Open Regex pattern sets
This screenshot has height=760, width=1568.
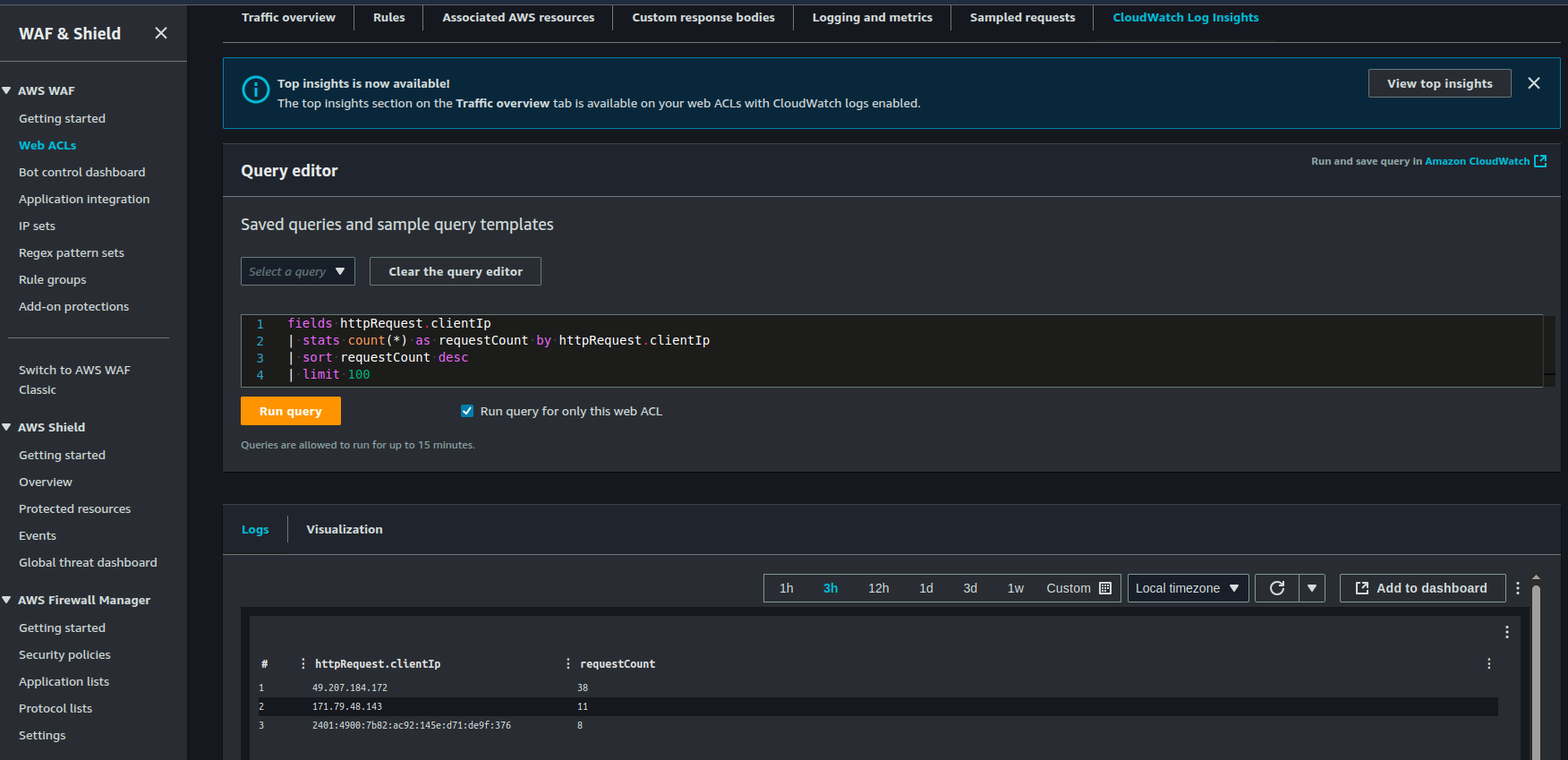72,252
